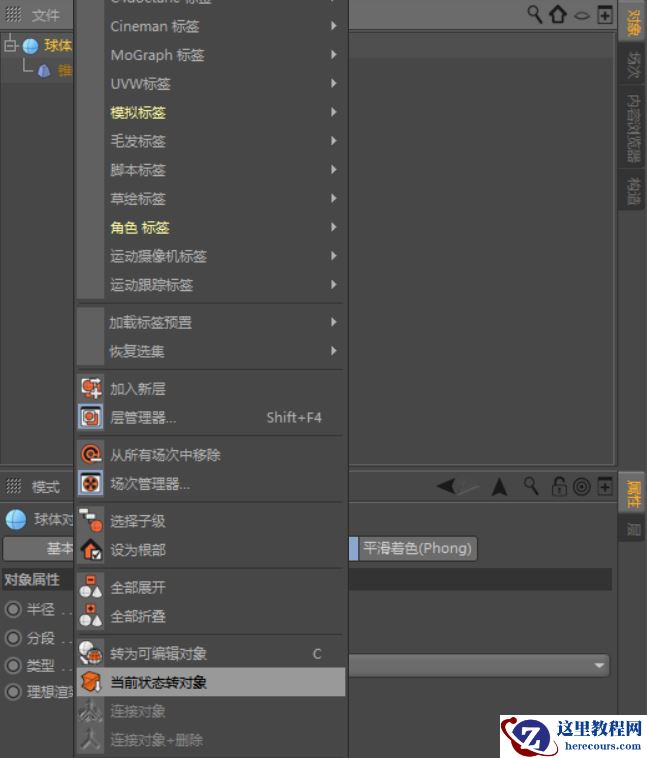
Task: Click new window icon in Attributes panel
Action: [604, 486]
